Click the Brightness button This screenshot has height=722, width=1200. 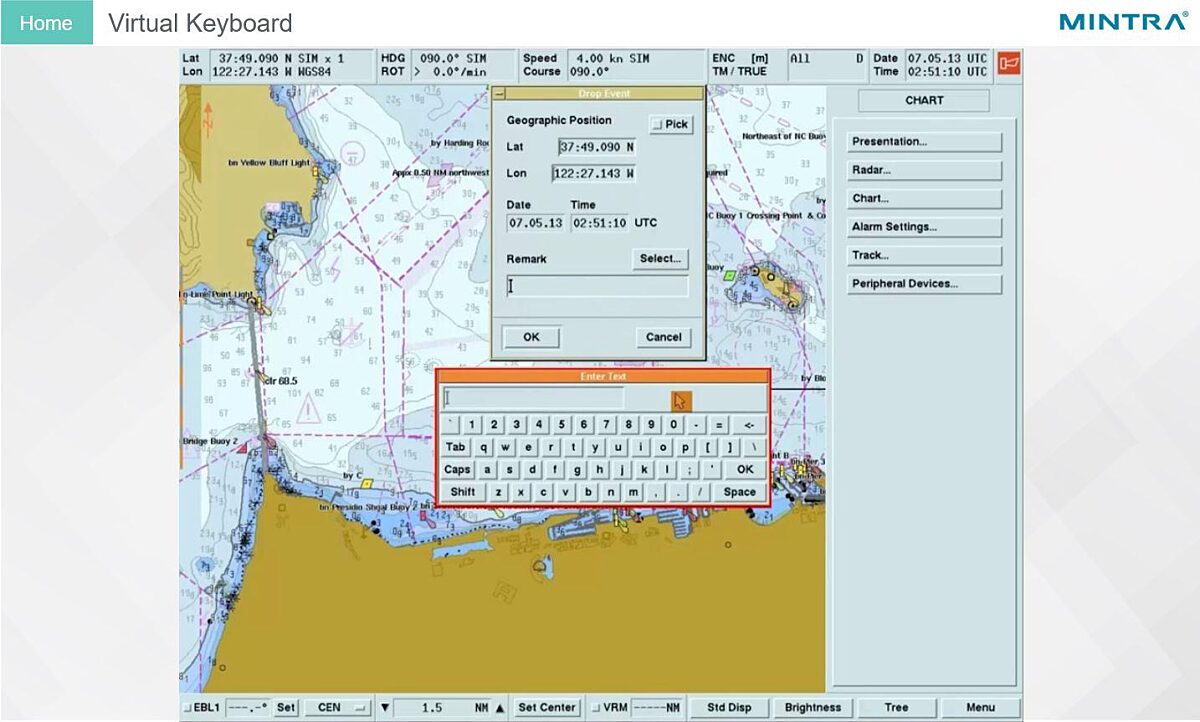tap(813, 707)
